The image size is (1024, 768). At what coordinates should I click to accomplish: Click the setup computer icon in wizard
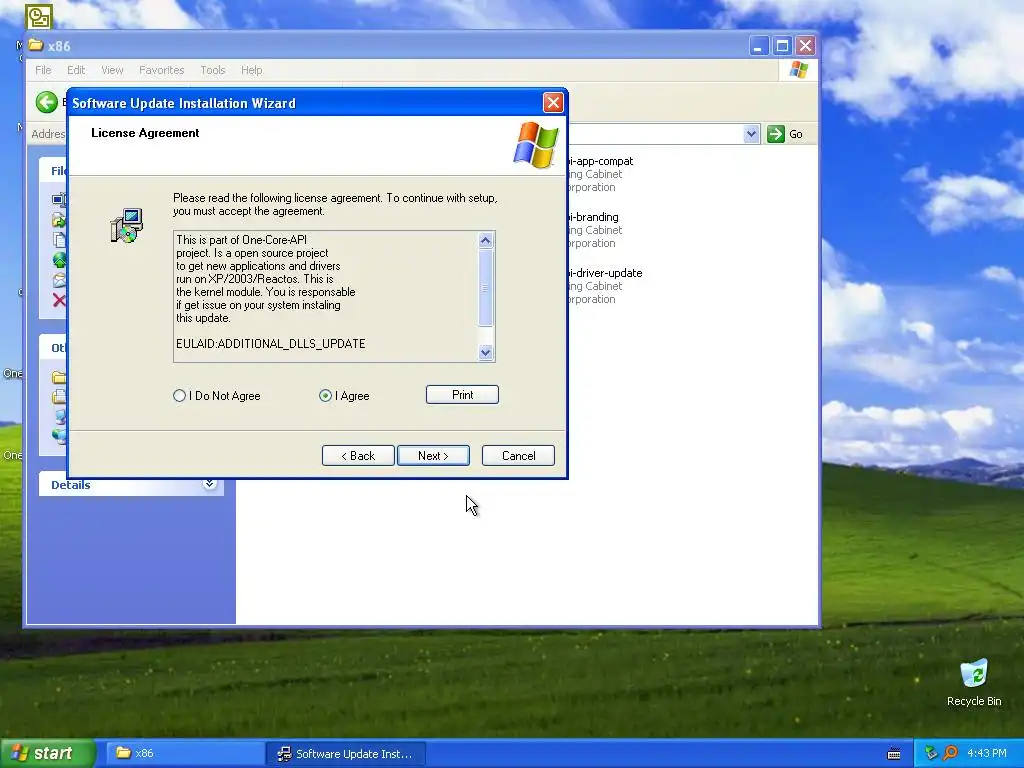[x=127, y=225]
